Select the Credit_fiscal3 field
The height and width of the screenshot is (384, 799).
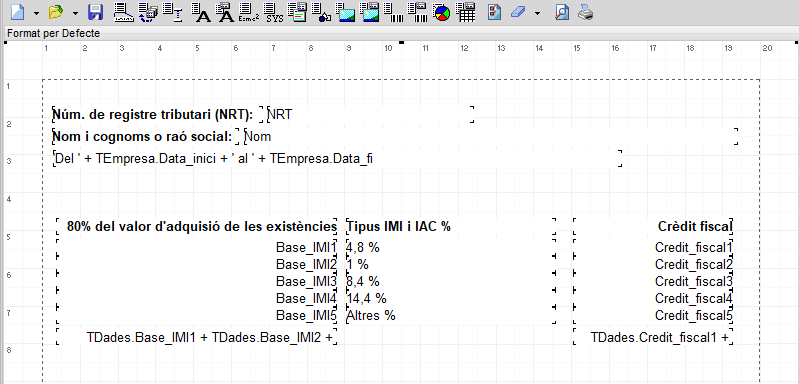653,281
